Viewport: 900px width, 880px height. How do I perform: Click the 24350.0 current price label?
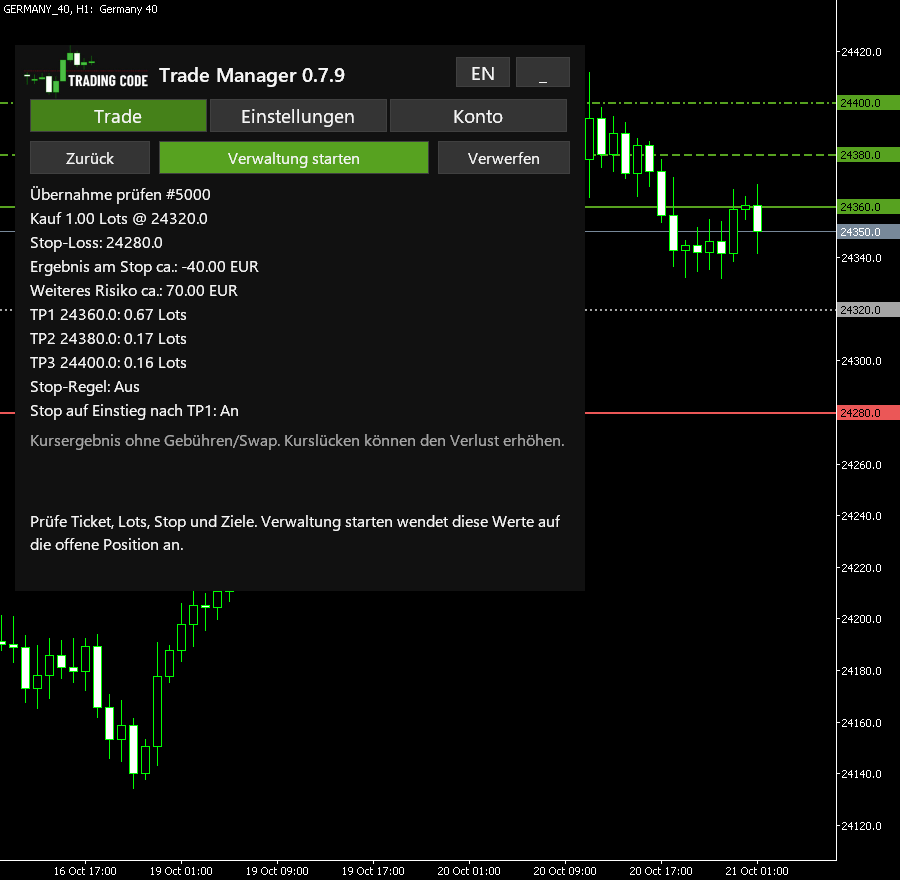[x=868, y=232]
